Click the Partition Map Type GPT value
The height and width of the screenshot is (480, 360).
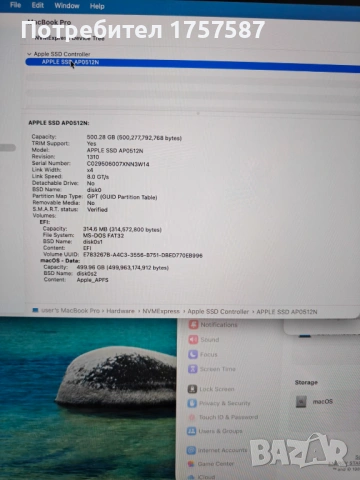(x=122, y=197)
